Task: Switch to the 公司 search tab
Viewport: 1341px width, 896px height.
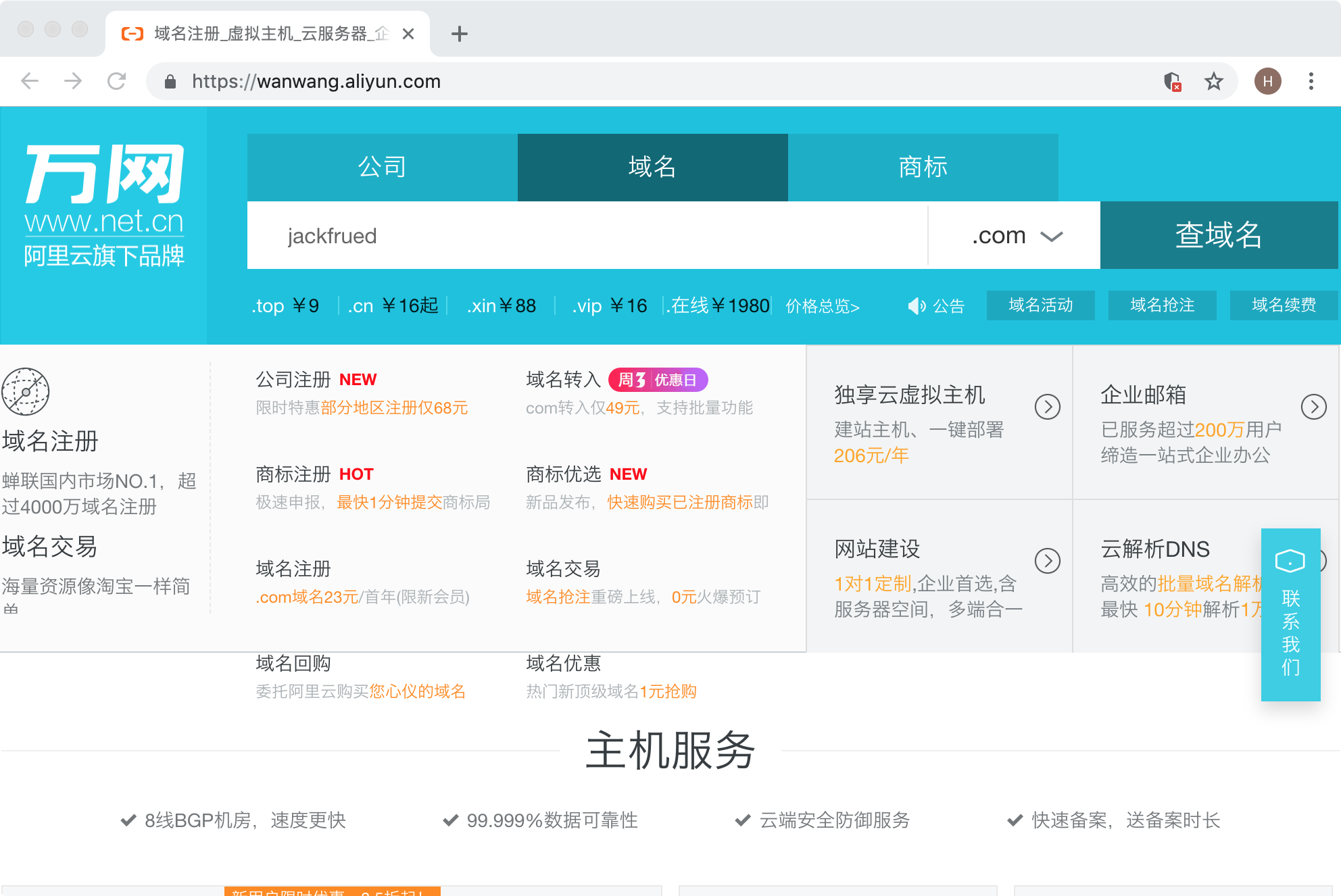Action: point(383,167)
